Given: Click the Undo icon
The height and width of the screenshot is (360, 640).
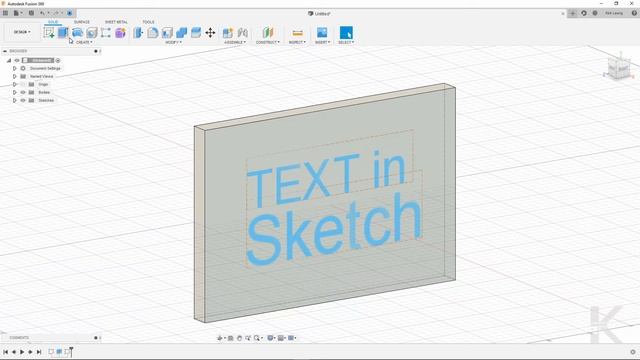Looking at the screenshot, I should click(42, 13).
